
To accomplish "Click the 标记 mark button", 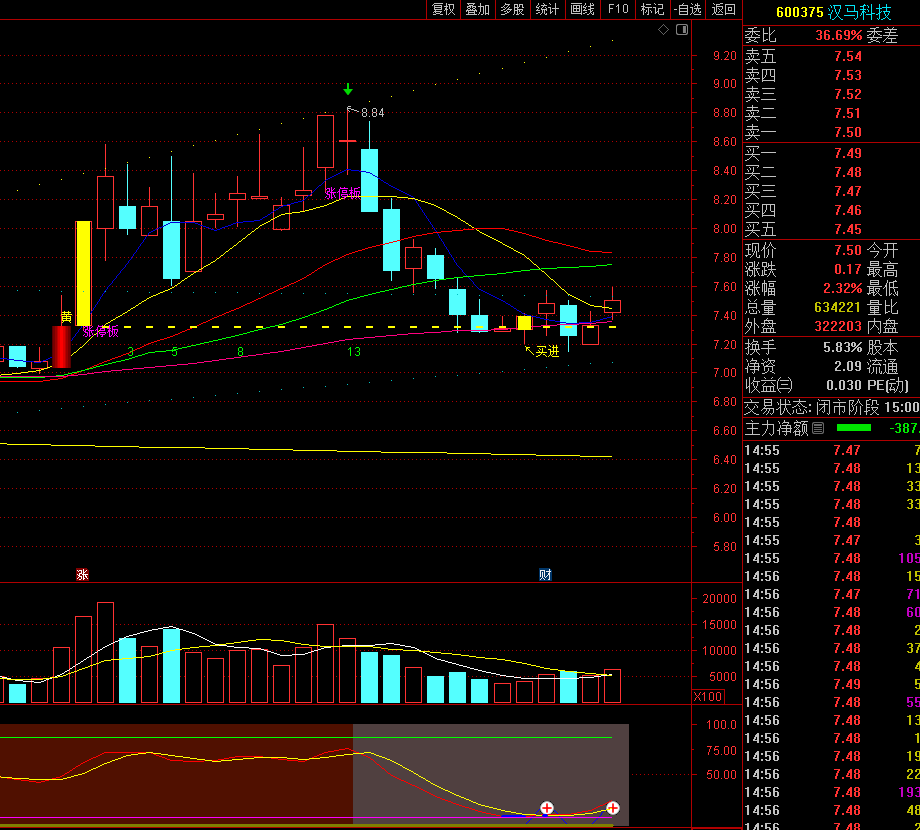I will (652, 9).
